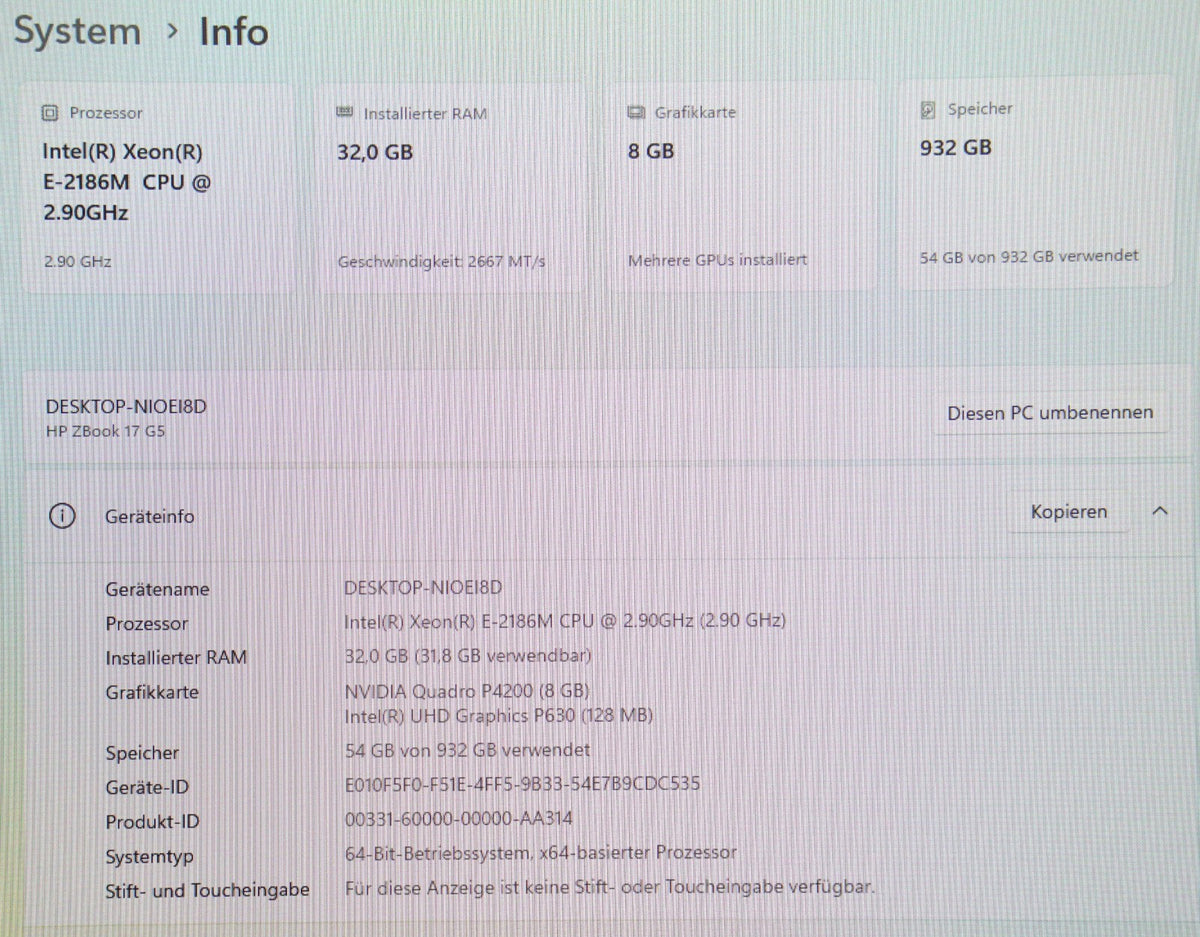Click text '54 GB von 932 GB verwendet' in Speicher card
The width and height of the screenshot is (1200, 937).
click(1029, 256)
